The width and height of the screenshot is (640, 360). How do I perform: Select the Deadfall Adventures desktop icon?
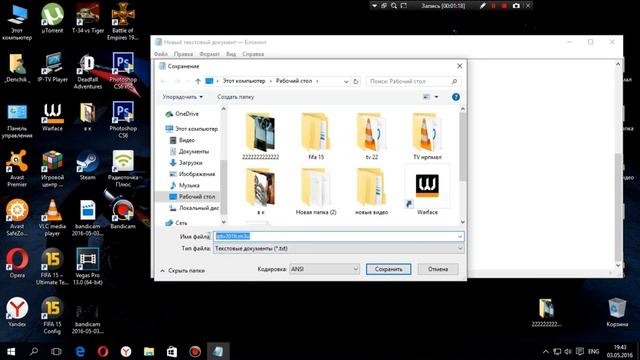[88, 71]
